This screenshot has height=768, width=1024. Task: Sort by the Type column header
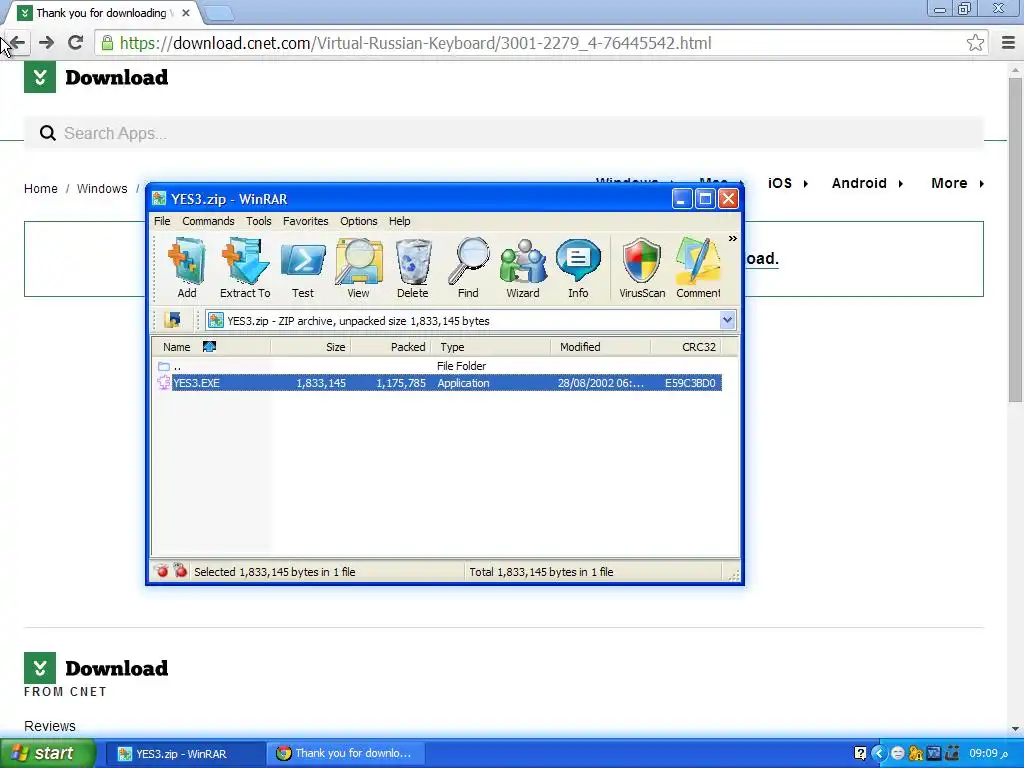point(491,347)
